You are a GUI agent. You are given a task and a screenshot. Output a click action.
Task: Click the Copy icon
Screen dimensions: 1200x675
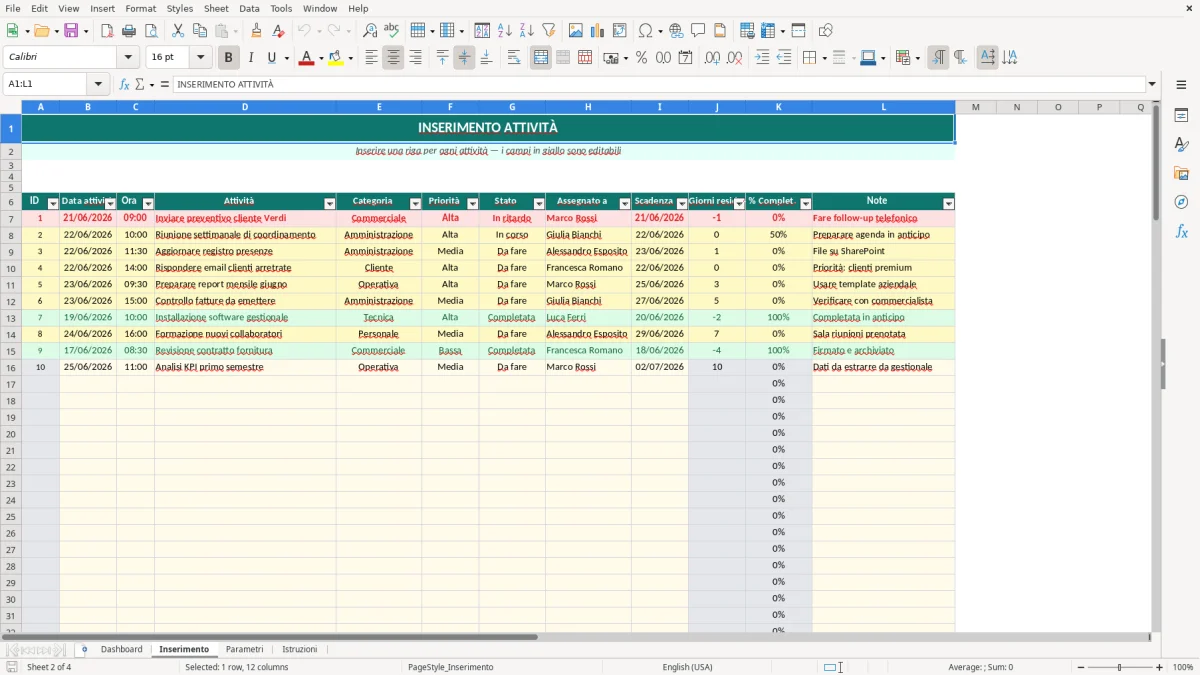tap(200, 31)
